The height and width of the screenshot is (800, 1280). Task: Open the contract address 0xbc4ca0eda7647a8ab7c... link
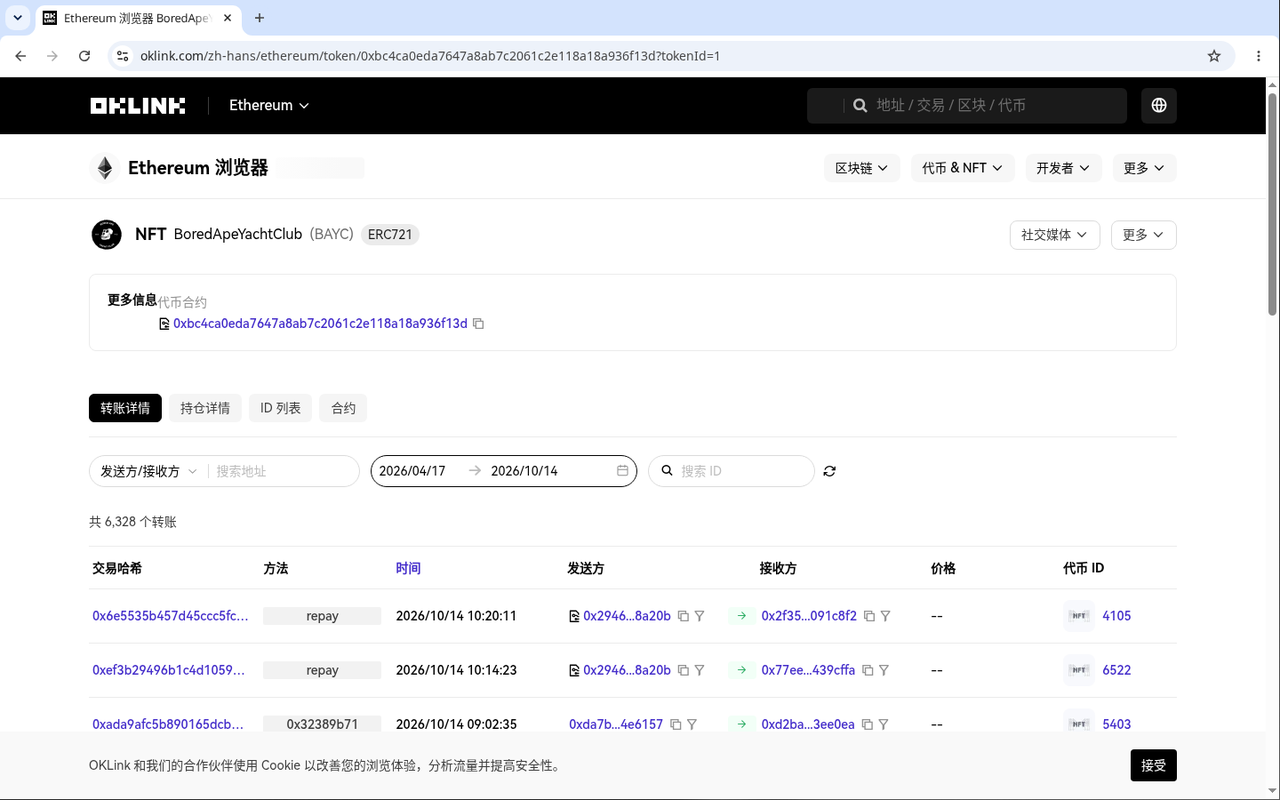coord(320,324)
